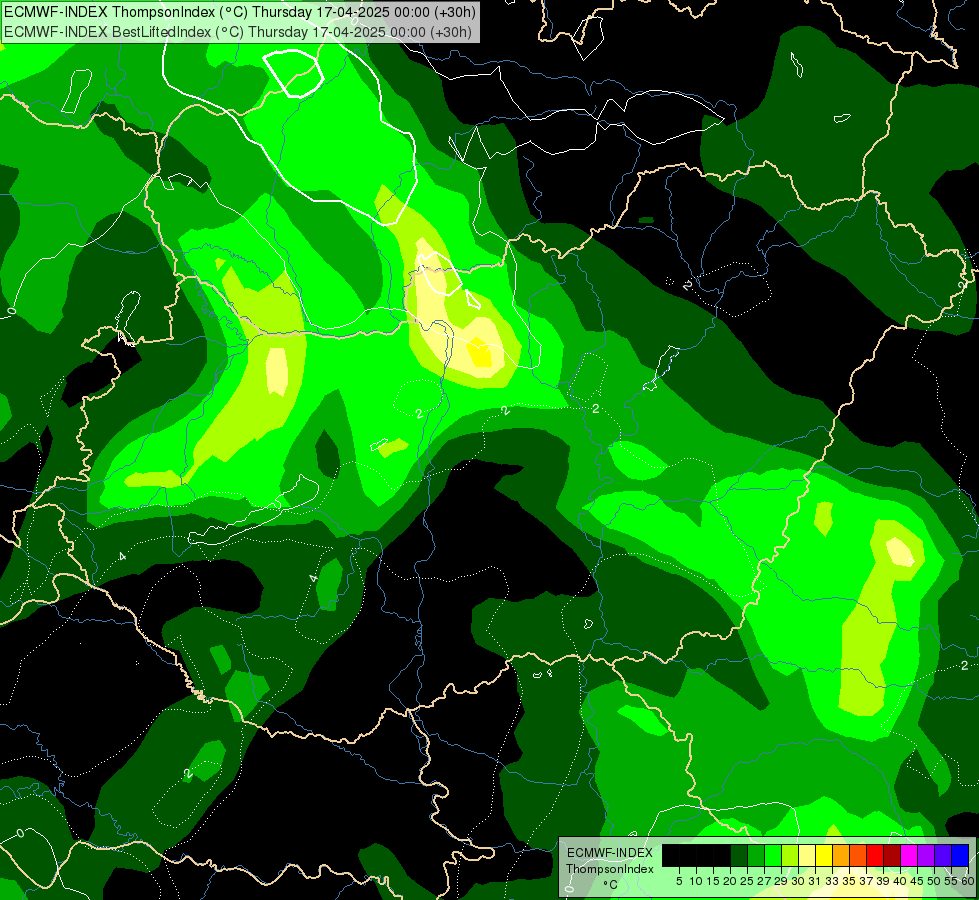Viewport: 979px width, 900px height.
Task: Click the legend tick value 37
Action: (x=866, y=881)
